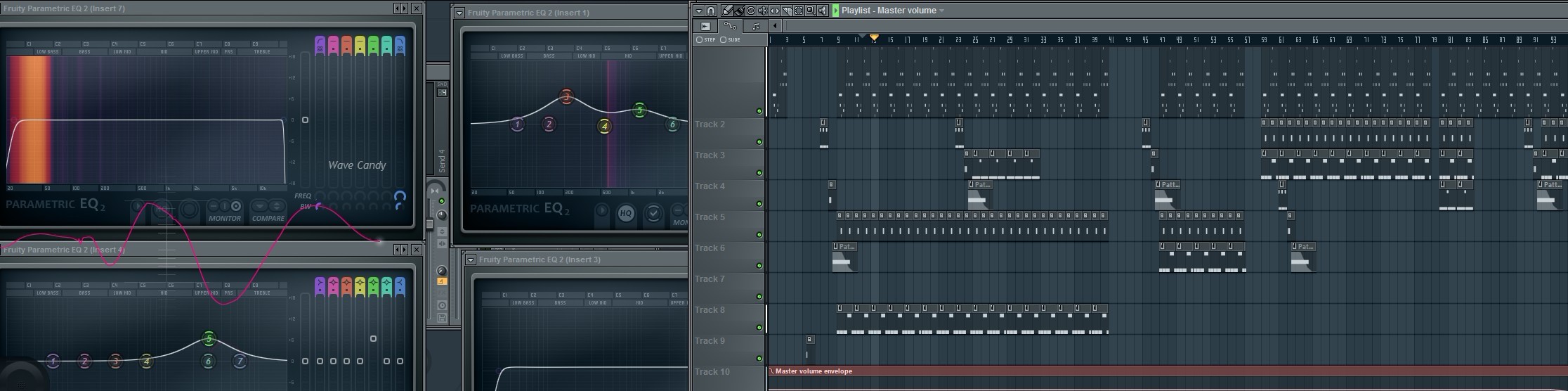The image size is (1568, 391).
Task: Switch to the pattern clips note tab
Action: 756,26
